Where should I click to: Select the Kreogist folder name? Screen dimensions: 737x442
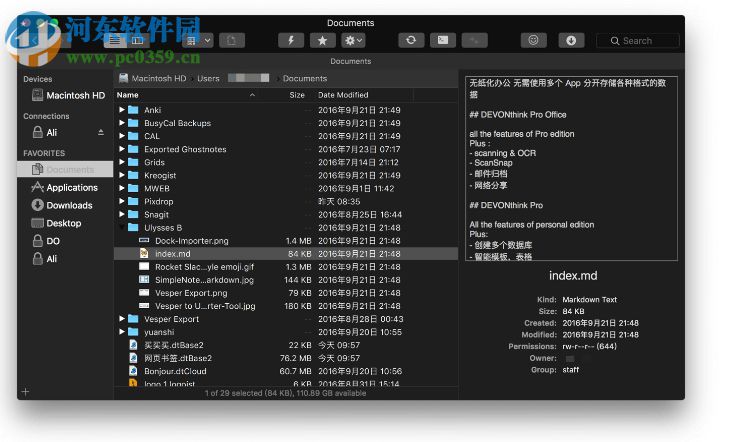[x=160, y=175]
